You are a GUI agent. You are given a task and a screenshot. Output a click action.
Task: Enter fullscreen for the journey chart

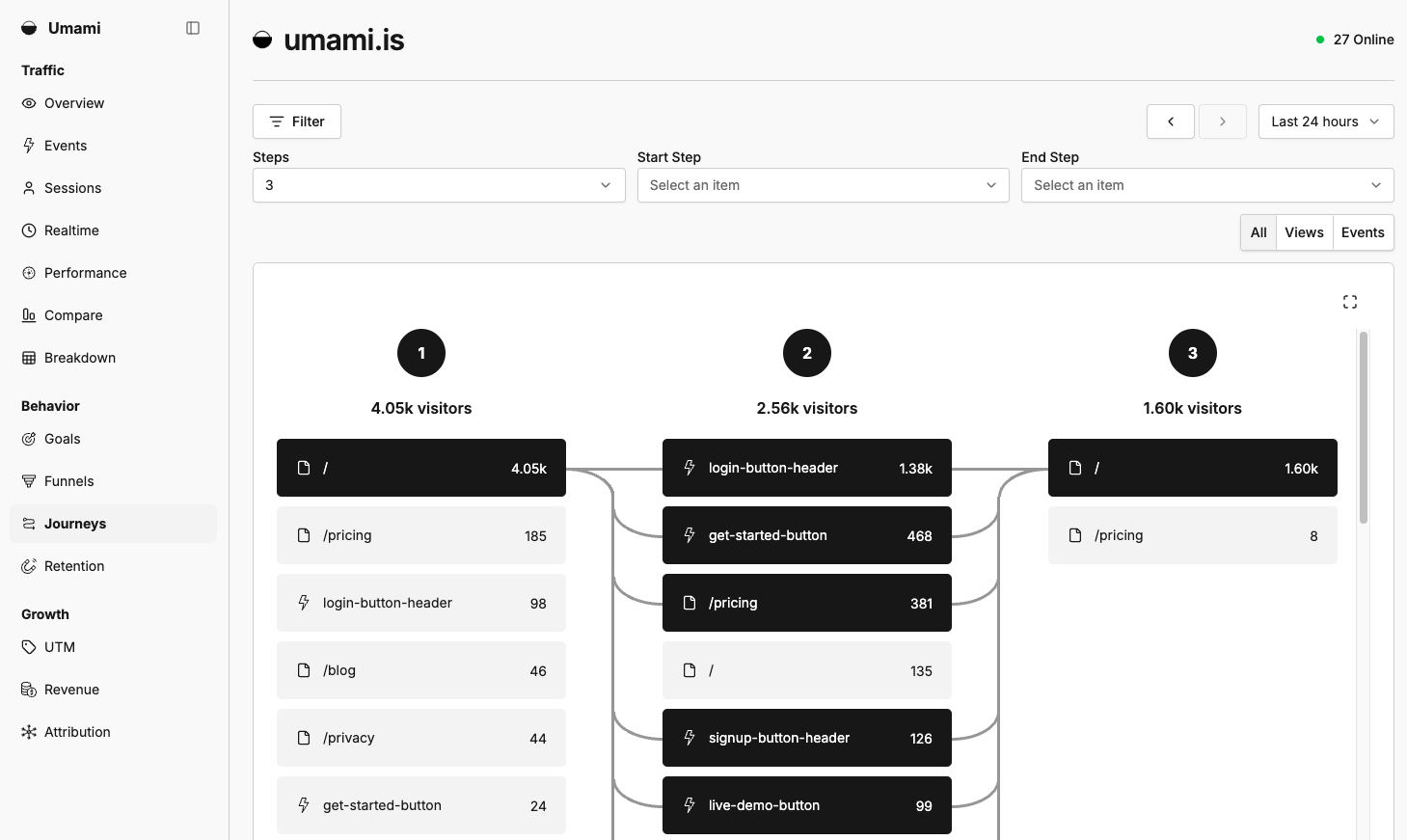[x=1350, y=302]
